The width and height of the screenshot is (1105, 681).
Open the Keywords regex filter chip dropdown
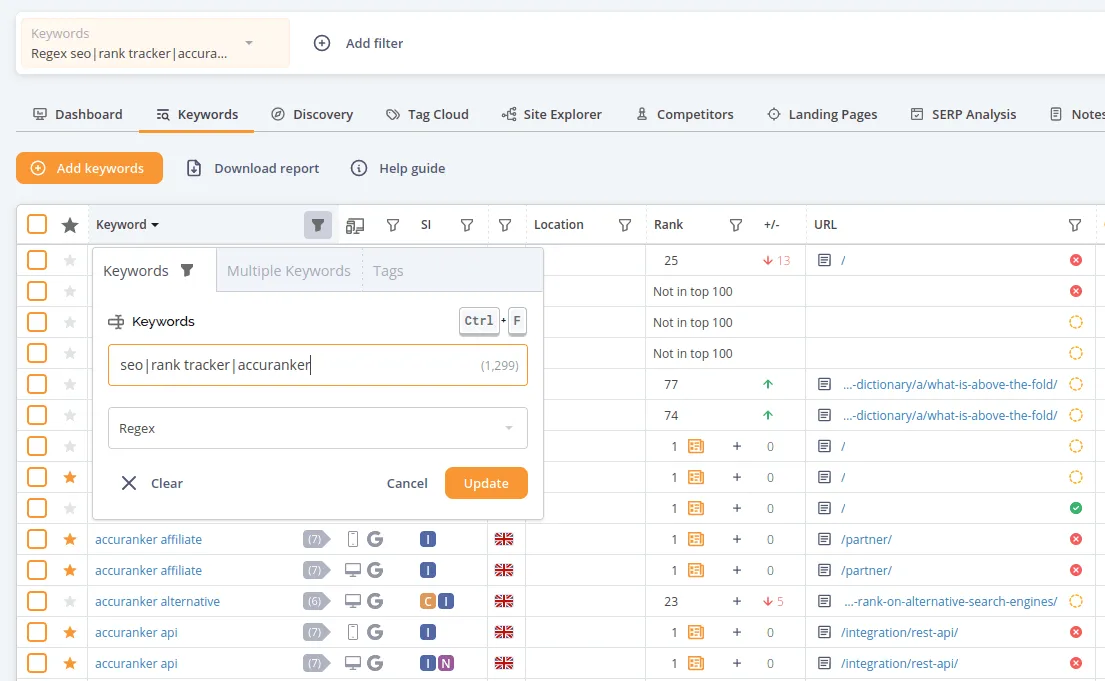(x=155, y=43)
